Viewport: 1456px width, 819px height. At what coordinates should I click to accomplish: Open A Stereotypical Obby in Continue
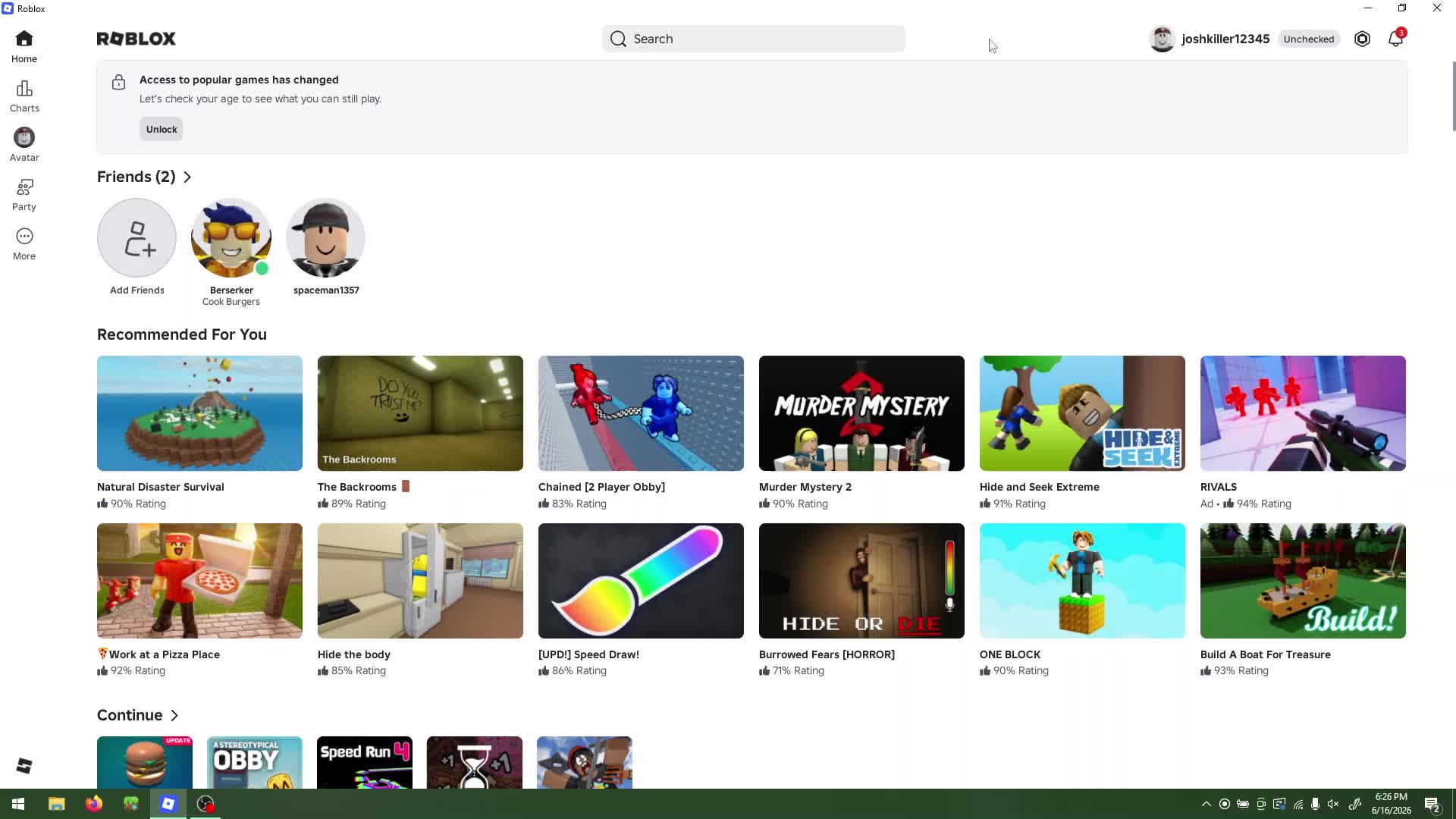(255, 762)
